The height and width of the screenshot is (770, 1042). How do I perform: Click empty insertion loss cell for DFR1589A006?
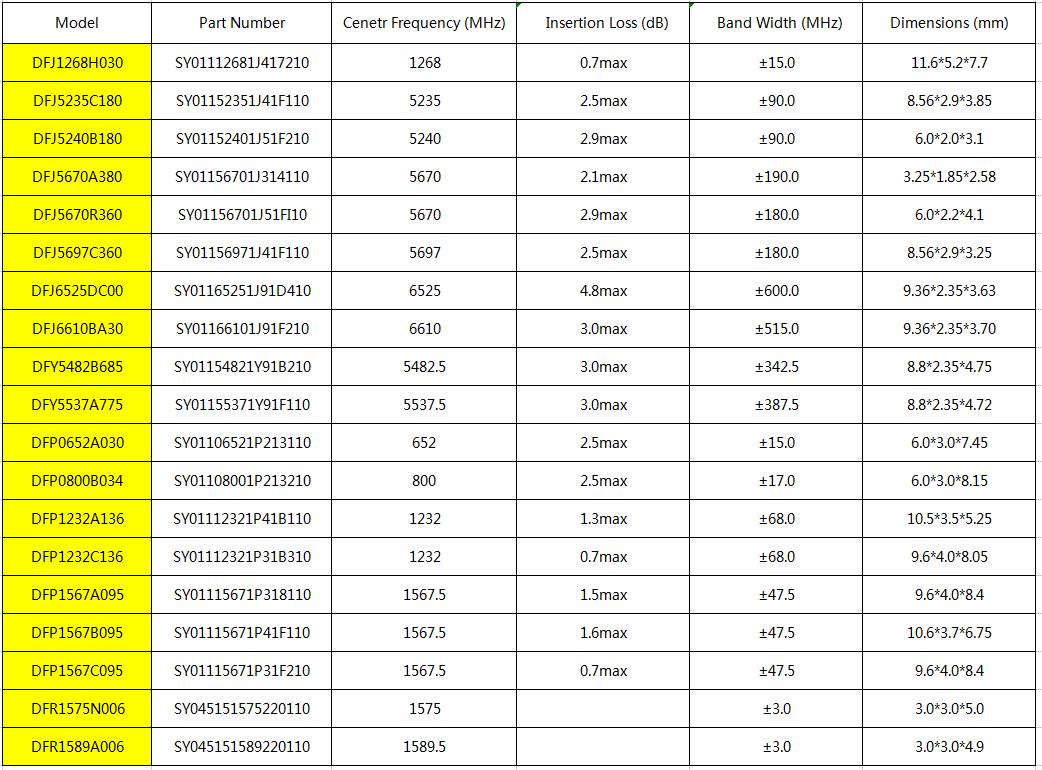(x=604, y=747)
